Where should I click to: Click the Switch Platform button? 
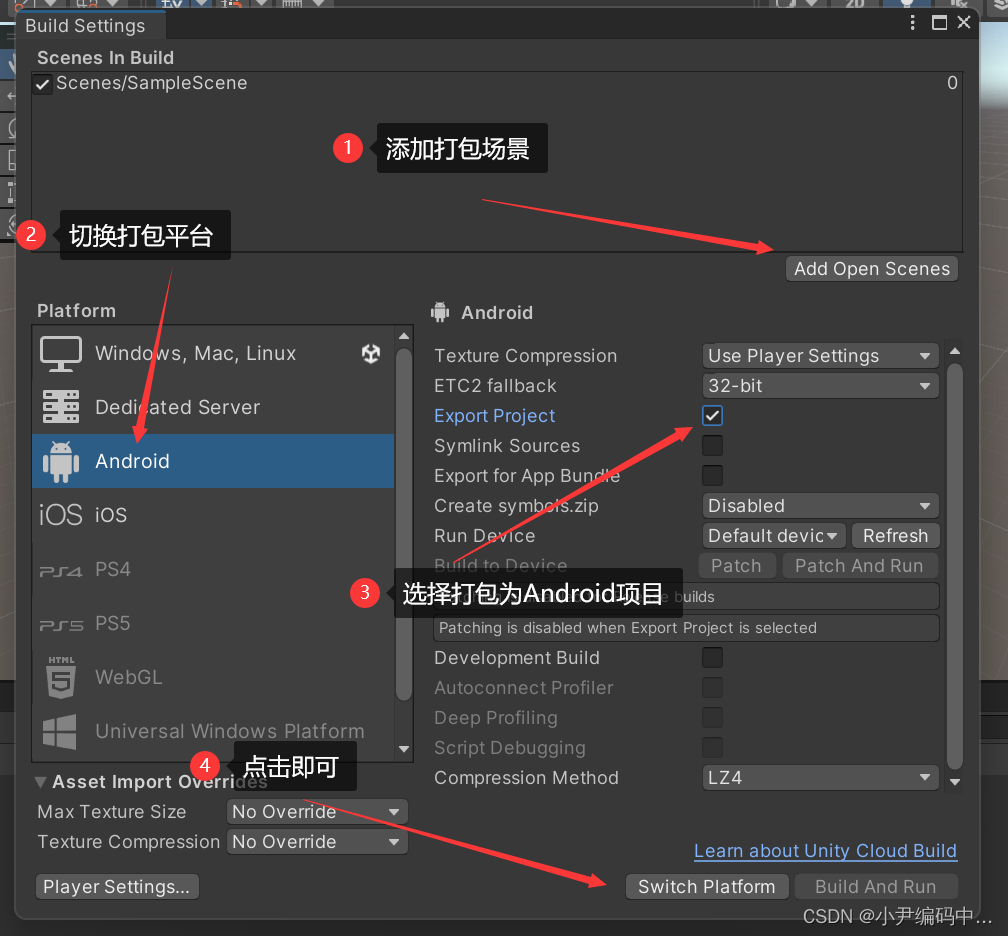pos(706,886)
